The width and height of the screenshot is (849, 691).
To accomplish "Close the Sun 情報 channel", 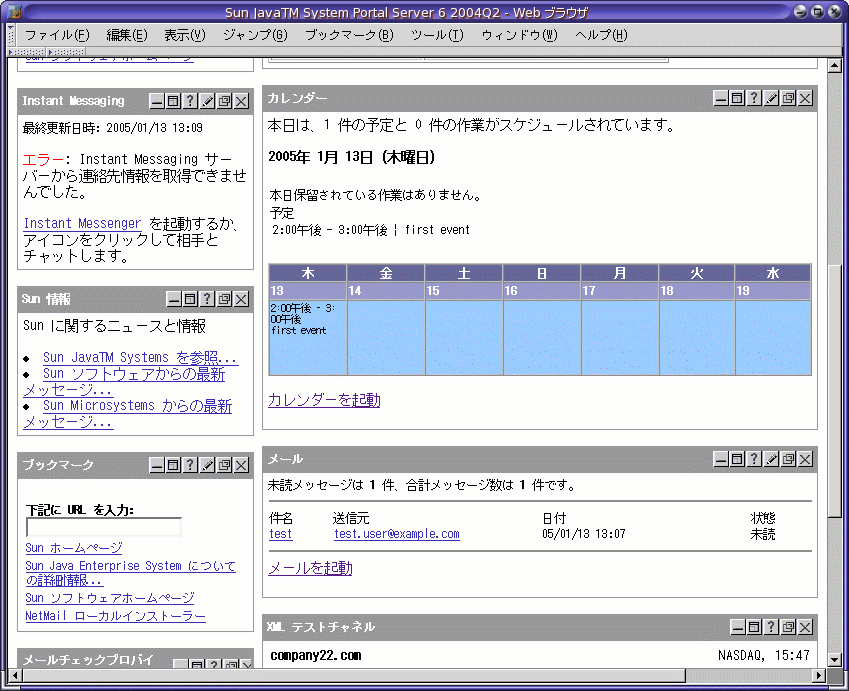I will [241, 299].
